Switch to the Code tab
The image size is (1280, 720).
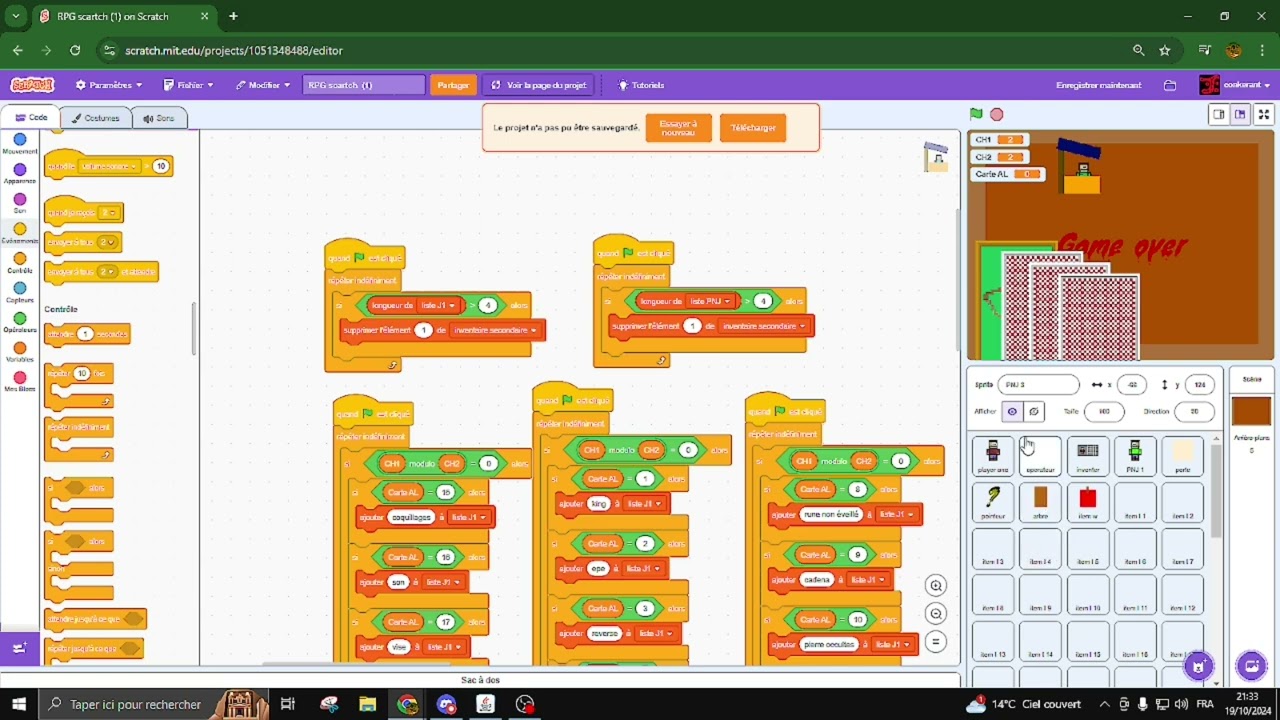pyautogui.click(x=30, y=118)
